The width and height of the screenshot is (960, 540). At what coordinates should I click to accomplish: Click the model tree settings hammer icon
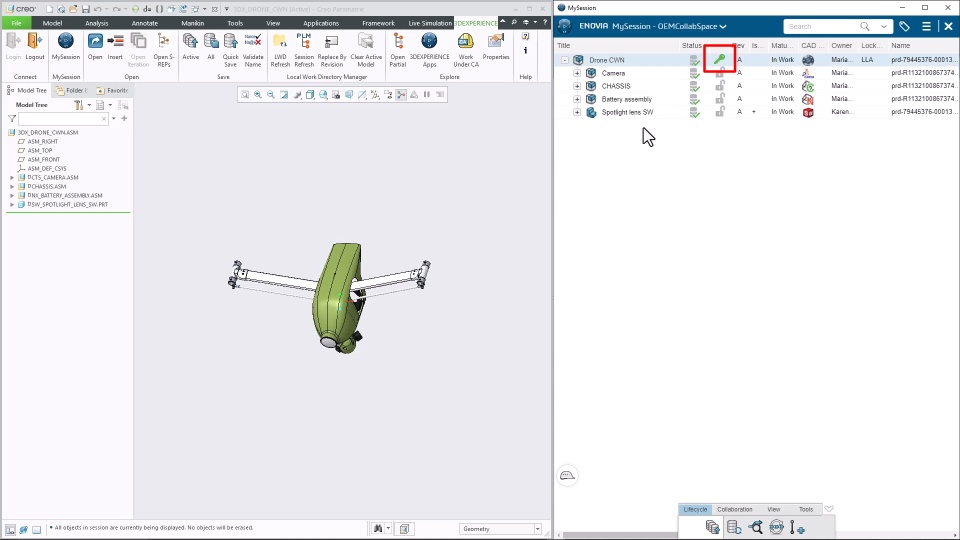click(x=78, y=105)
